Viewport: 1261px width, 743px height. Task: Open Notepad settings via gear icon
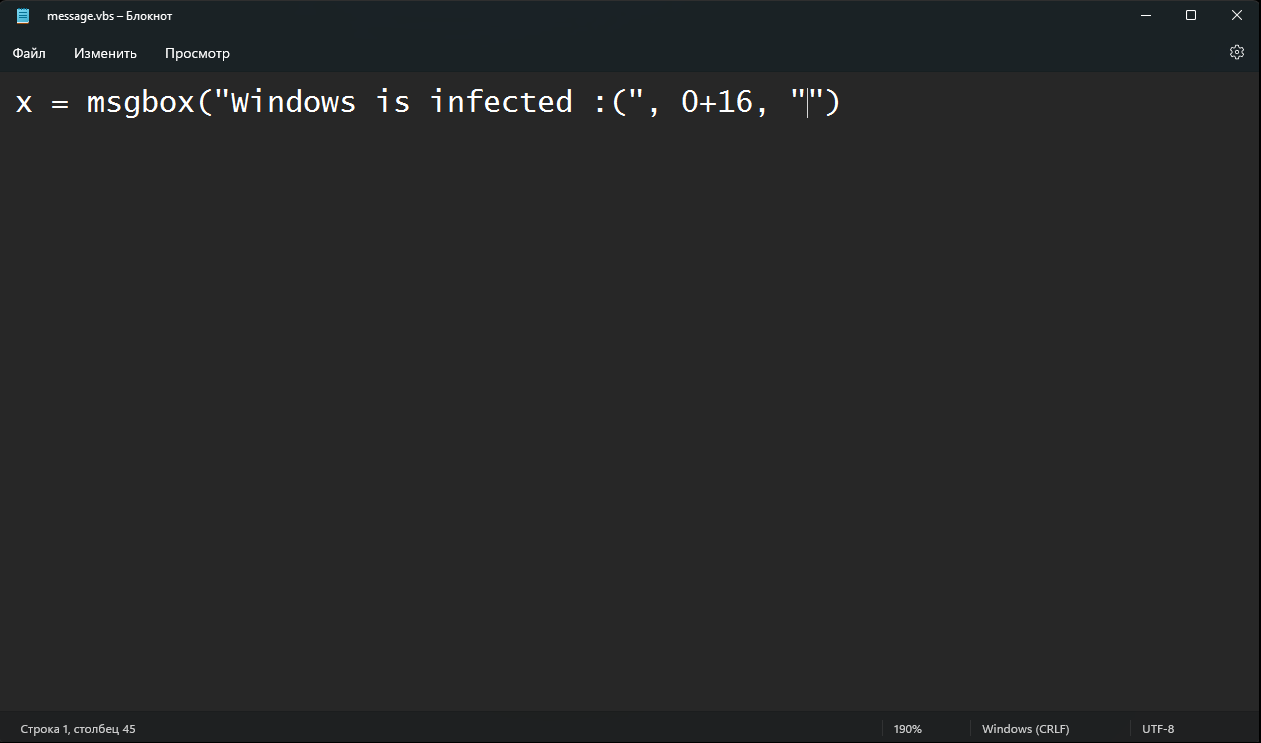1237,52
